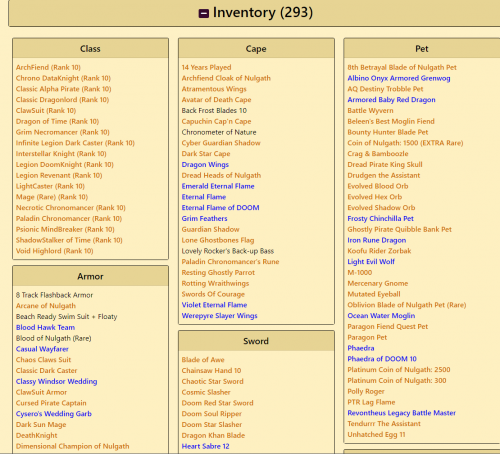The image size is (500, 454).
Task: Open Archfiend Cloak of Nulgath link
Action: pos(226,78)
